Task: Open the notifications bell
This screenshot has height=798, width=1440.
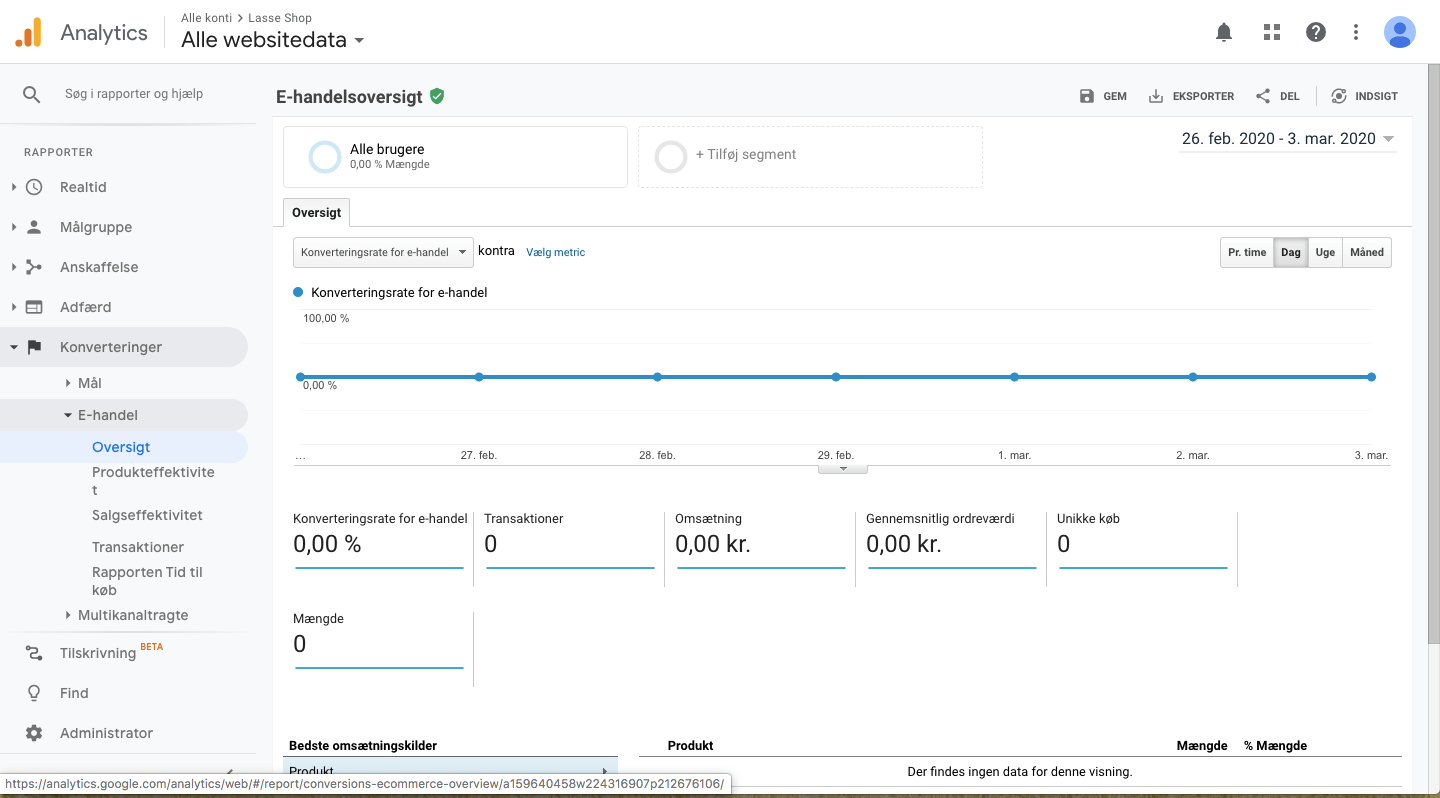Action: (1224, 32)
